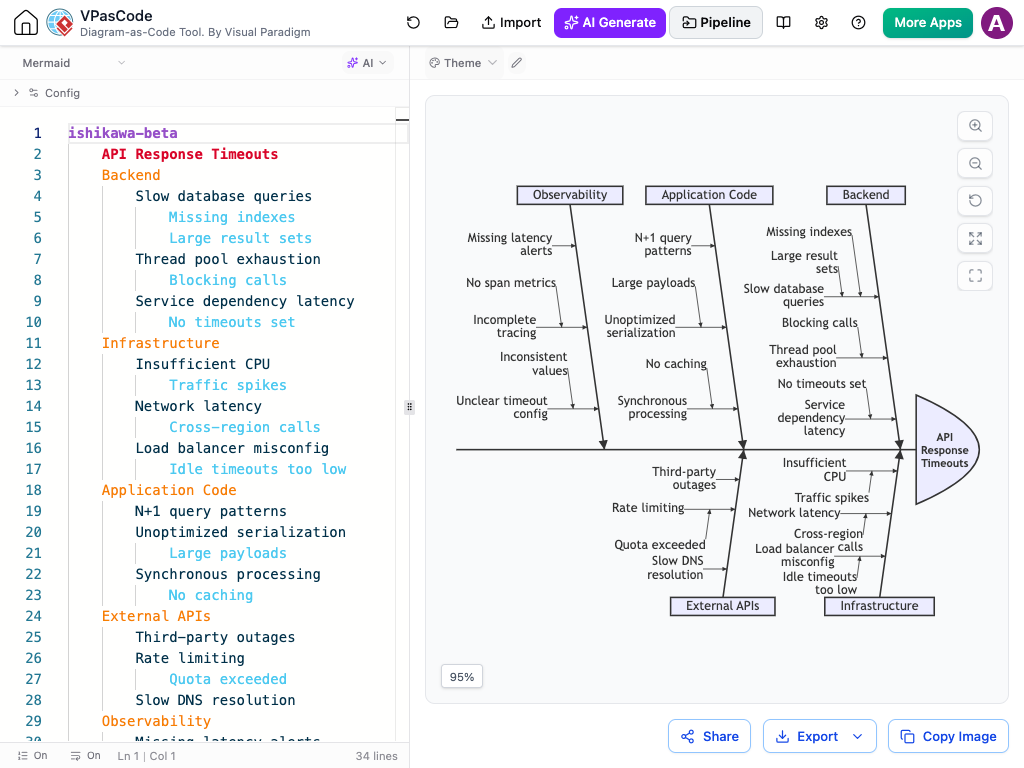Click Copy Image button
1024x768 pixels.
pyautogui.click(x=948, y=737)
